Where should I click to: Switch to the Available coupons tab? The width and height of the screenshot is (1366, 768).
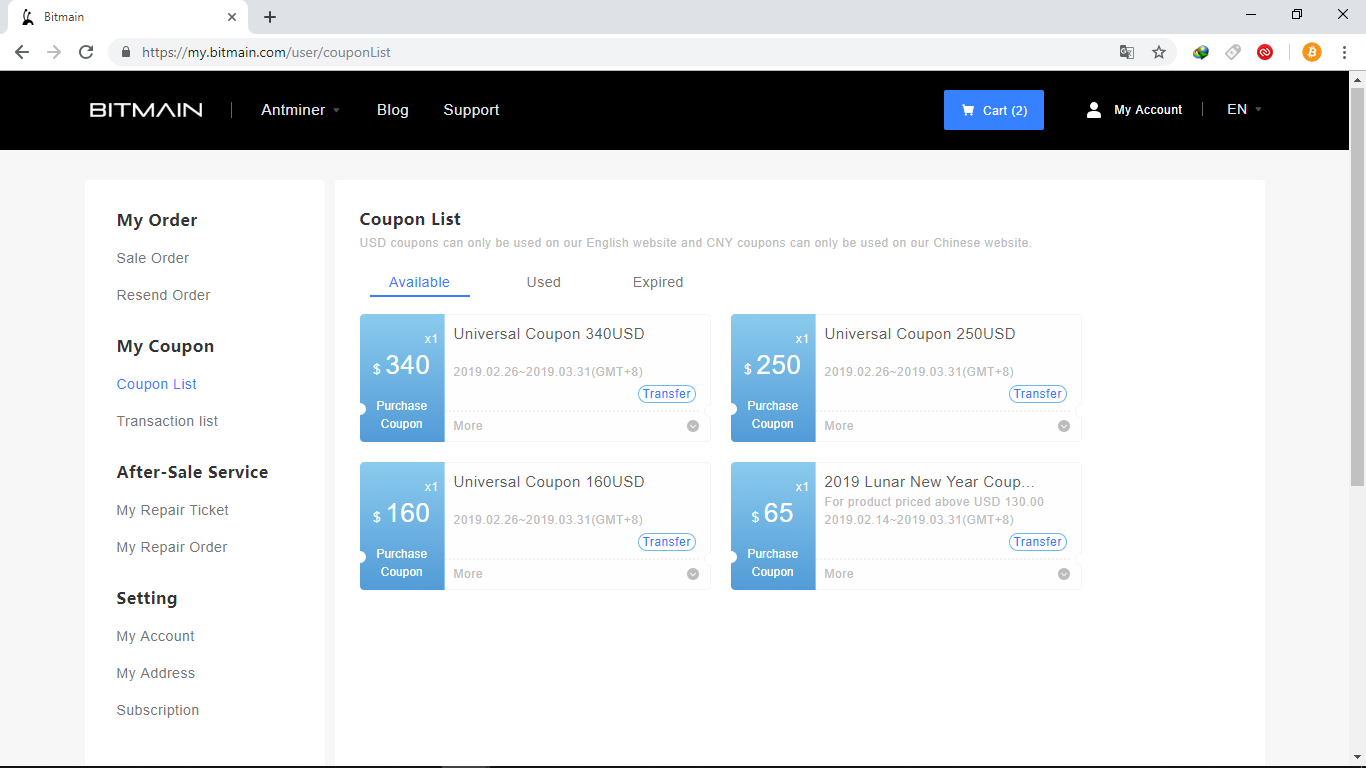(419, 283)
